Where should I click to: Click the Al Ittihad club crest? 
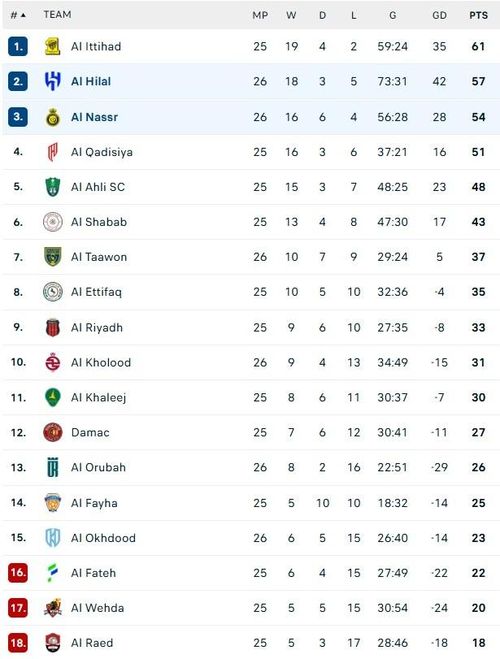53,46
